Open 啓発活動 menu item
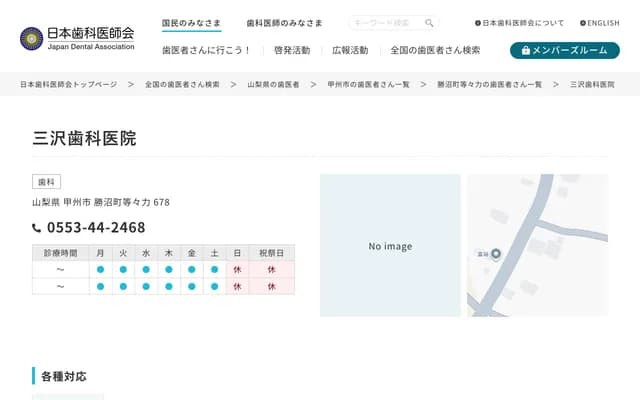This screenshot has width=640, height=400. point(291,50)
